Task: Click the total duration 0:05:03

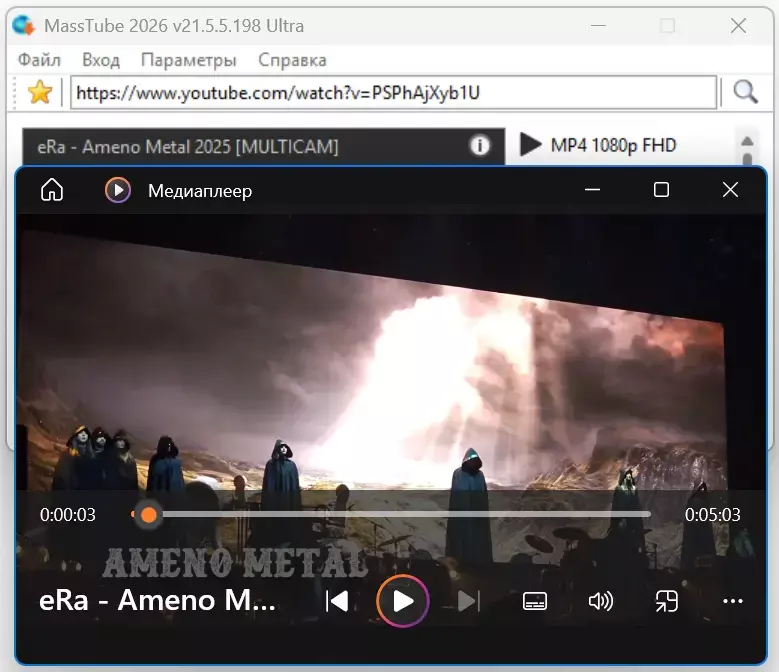Action: pyautogui.click(x=712, y=515)
